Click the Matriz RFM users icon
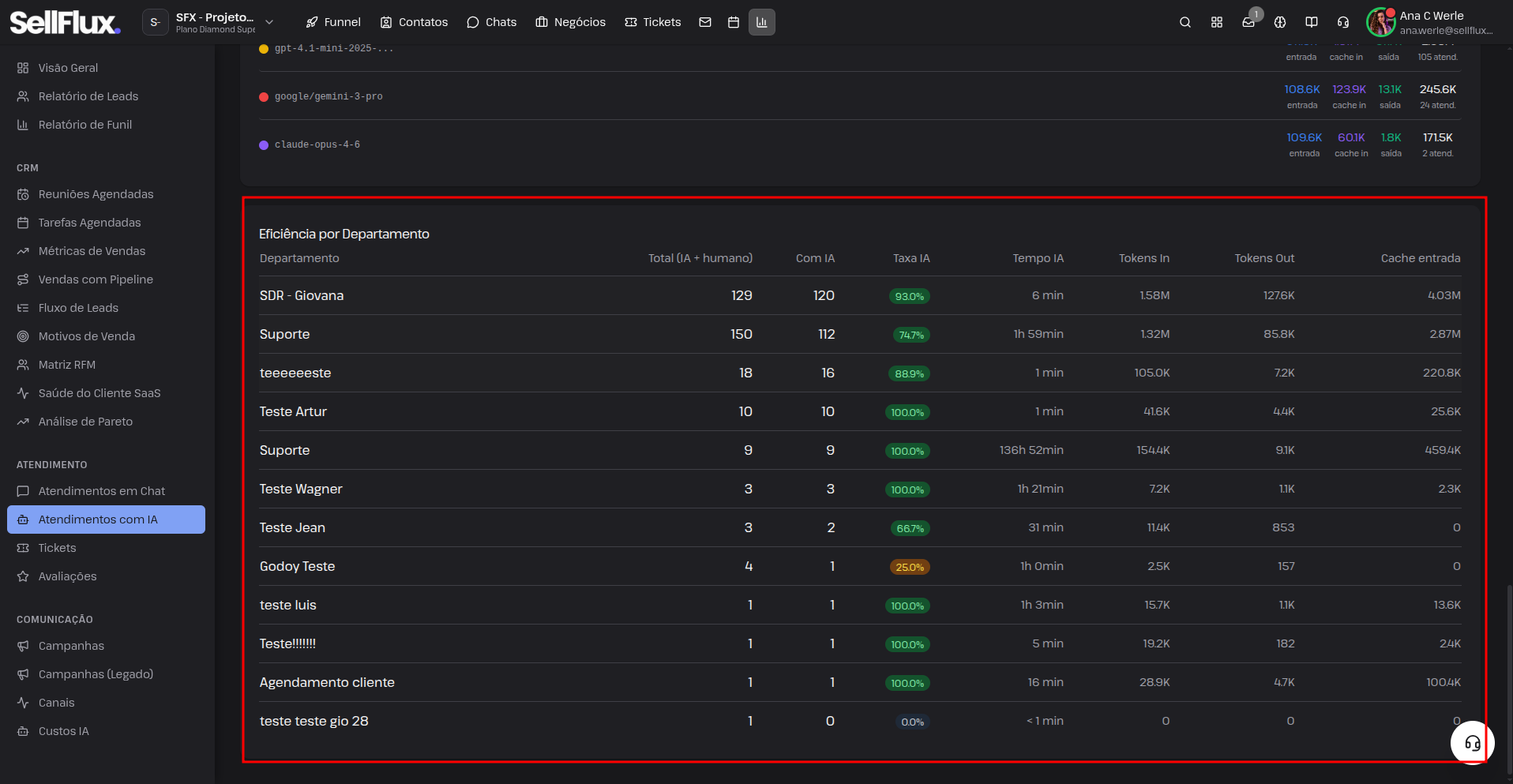1513x784 pixels. point(23,365)
